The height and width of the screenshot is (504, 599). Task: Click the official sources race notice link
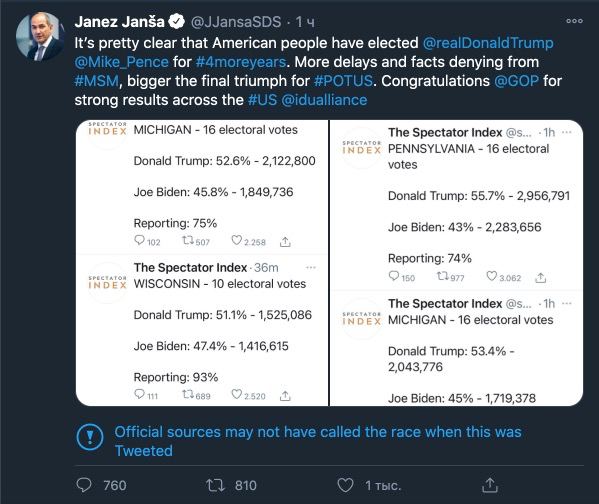coord(318,441)
